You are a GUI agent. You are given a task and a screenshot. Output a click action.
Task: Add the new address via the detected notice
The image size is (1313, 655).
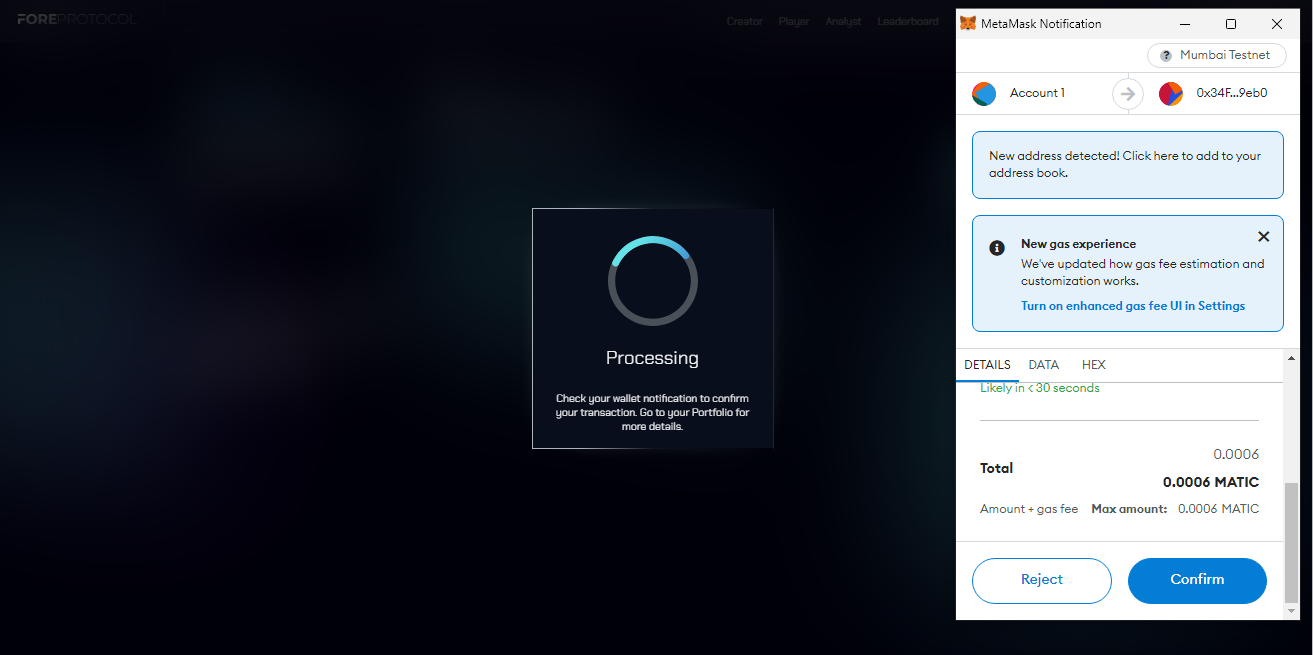point(1127,164)
